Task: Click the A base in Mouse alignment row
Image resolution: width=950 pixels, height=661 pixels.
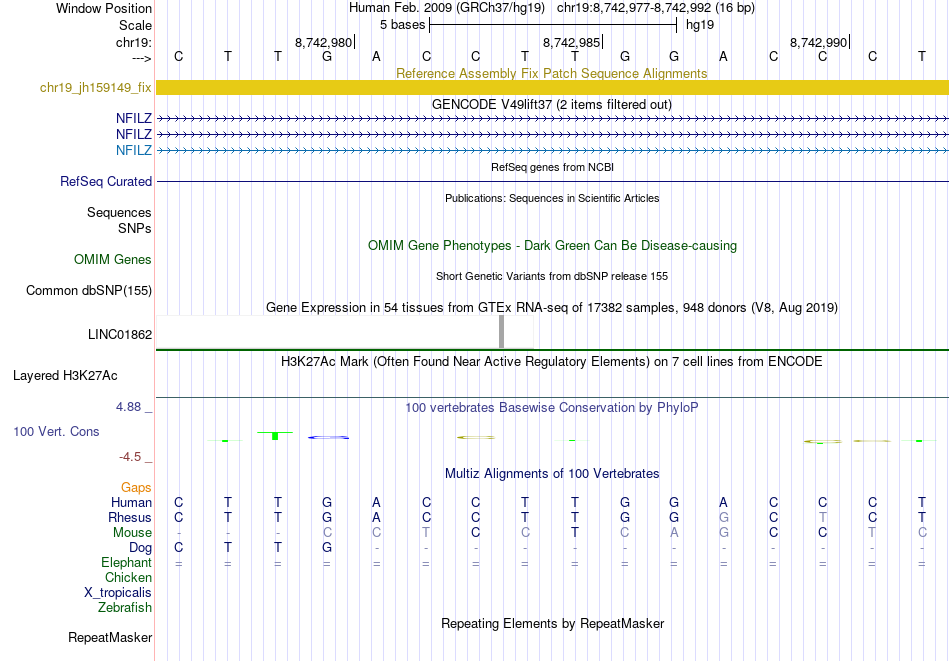Action: pyautogui.click(x=674, y=533)
